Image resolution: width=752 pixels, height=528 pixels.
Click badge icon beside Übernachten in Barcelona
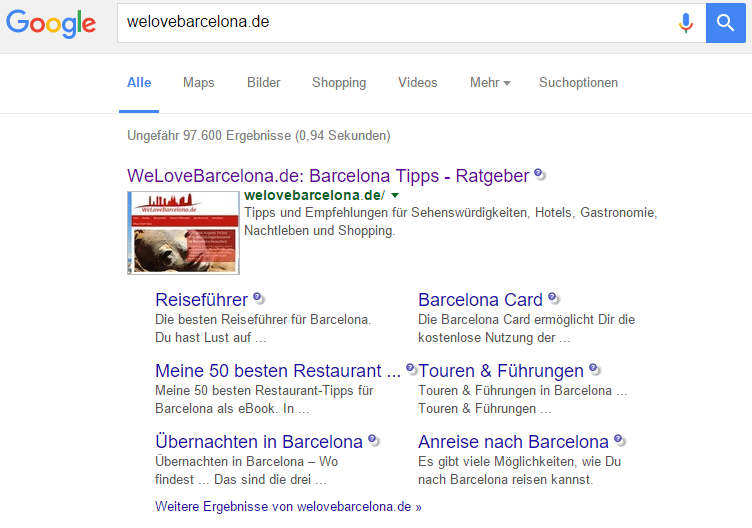tap(374, 440)
